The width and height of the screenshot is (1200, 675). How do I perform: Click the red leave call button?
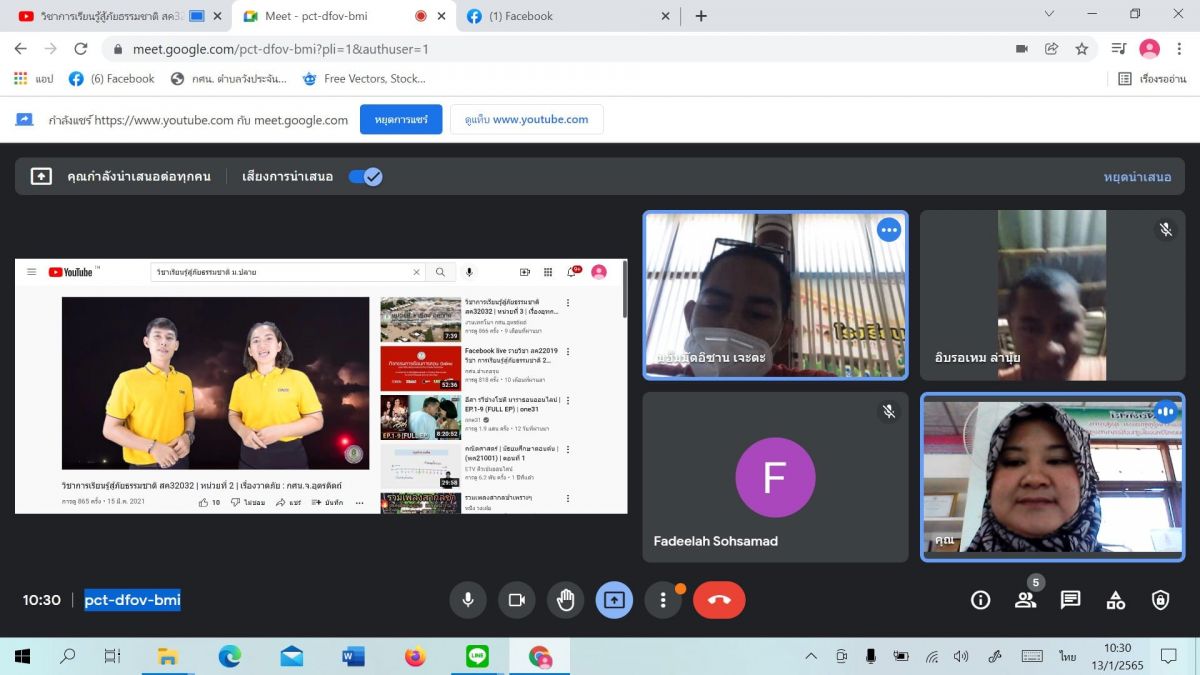pos(719,600)
